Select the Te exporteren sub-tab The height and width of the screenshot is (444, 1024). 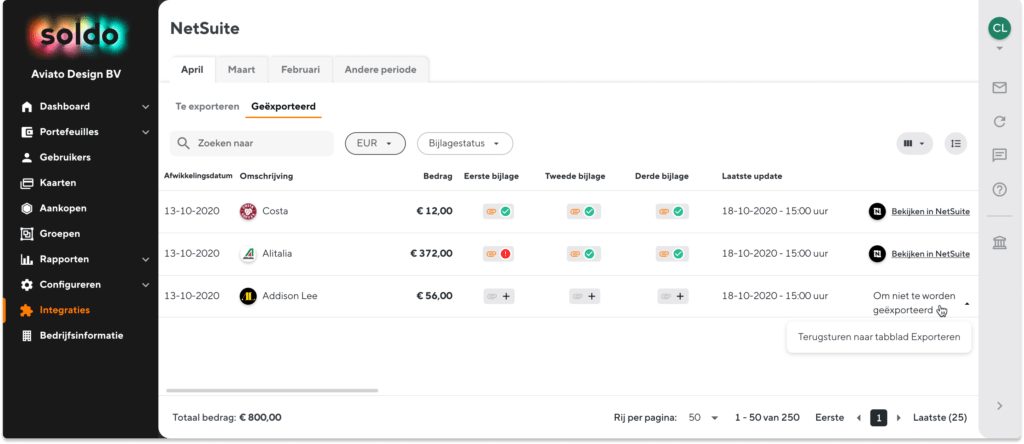coord(207,106)
